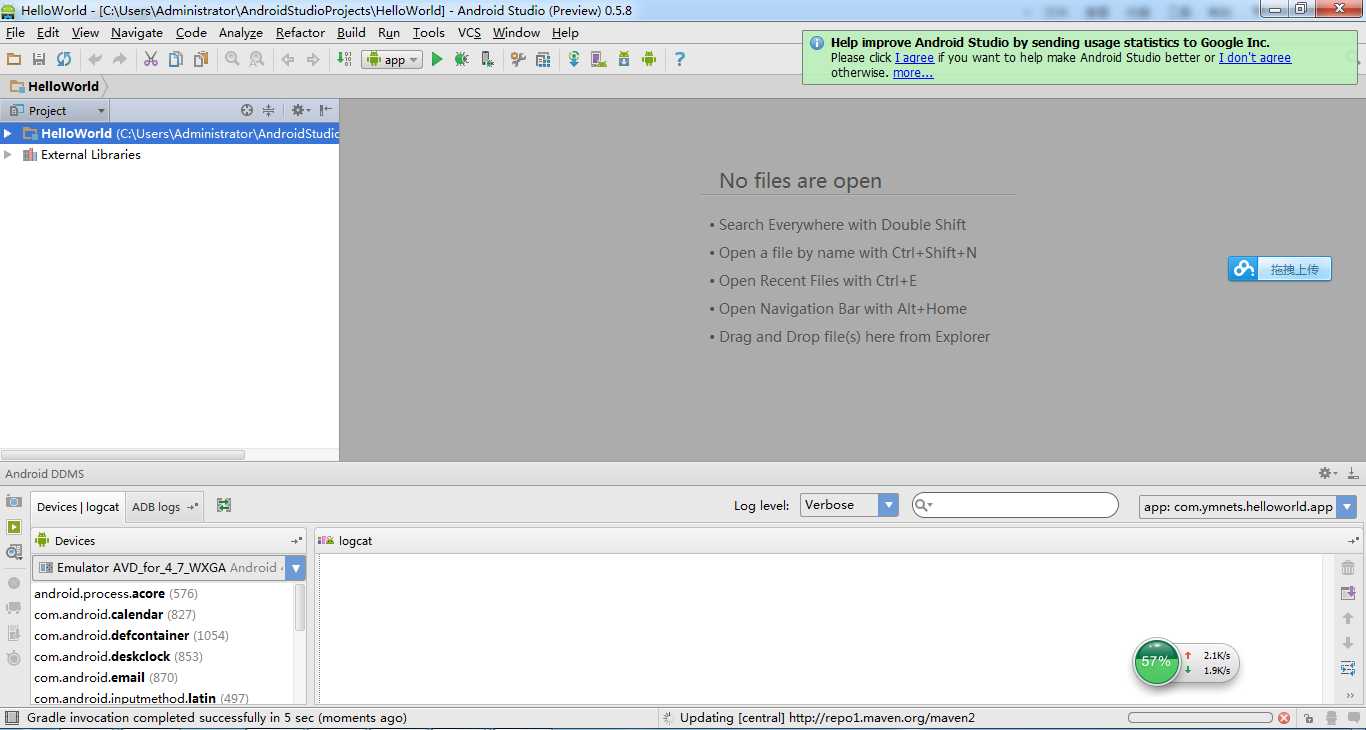Screen dimensions: 1366x730
Task: Click the Open folder toolbar icon
Action: coord(14,60)
